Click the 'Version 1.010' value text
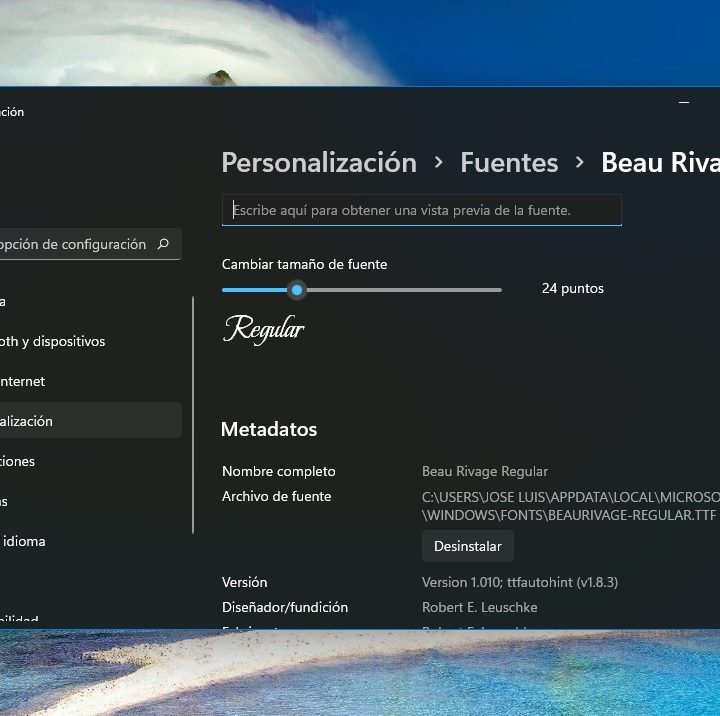Image resolution: width=720 pixels, height=716 pixels. pos(520,582)
